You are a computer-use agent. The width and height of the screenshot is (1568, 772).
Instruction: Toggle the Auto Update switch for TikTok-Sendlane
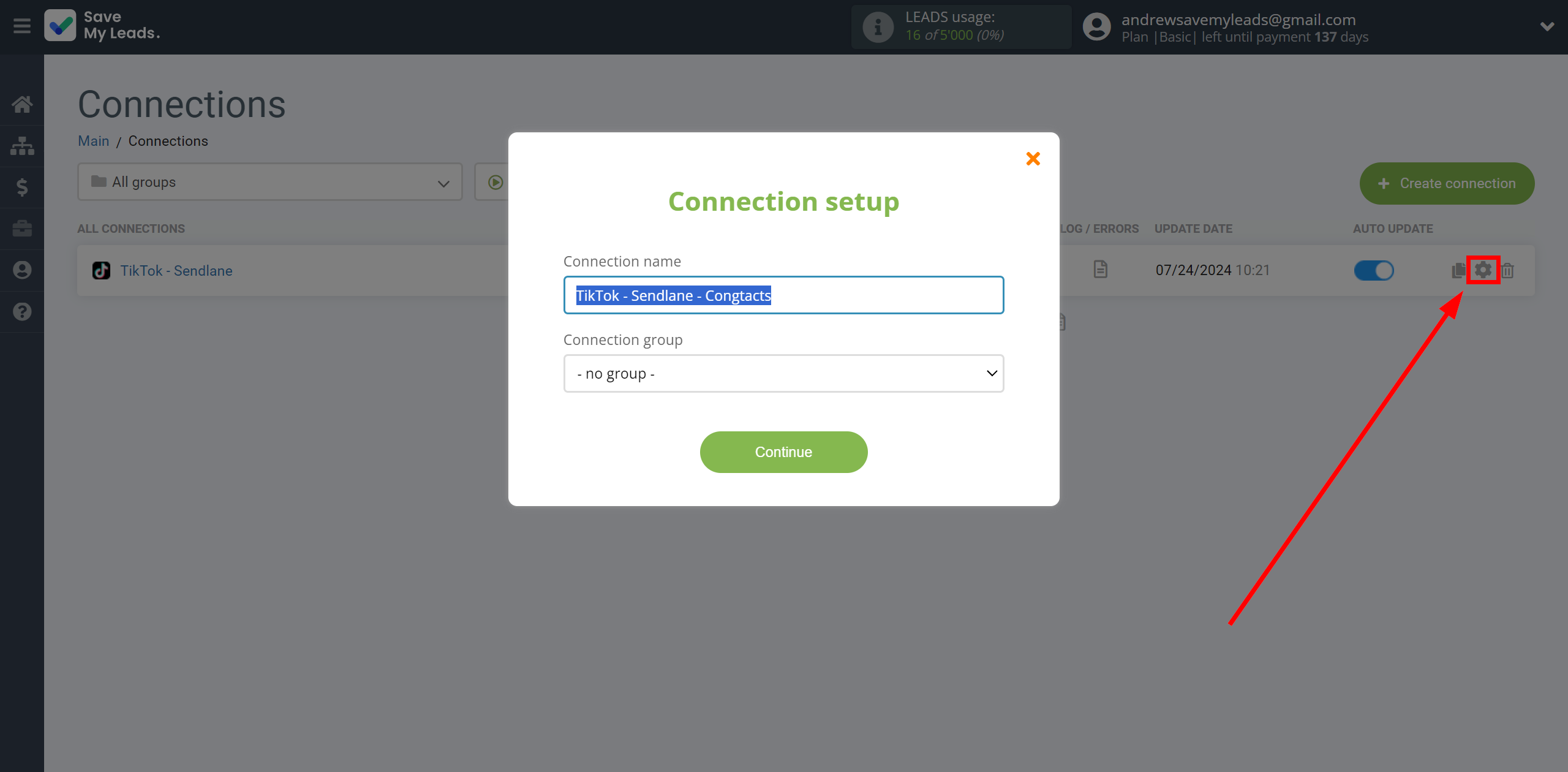[1373, 270]
